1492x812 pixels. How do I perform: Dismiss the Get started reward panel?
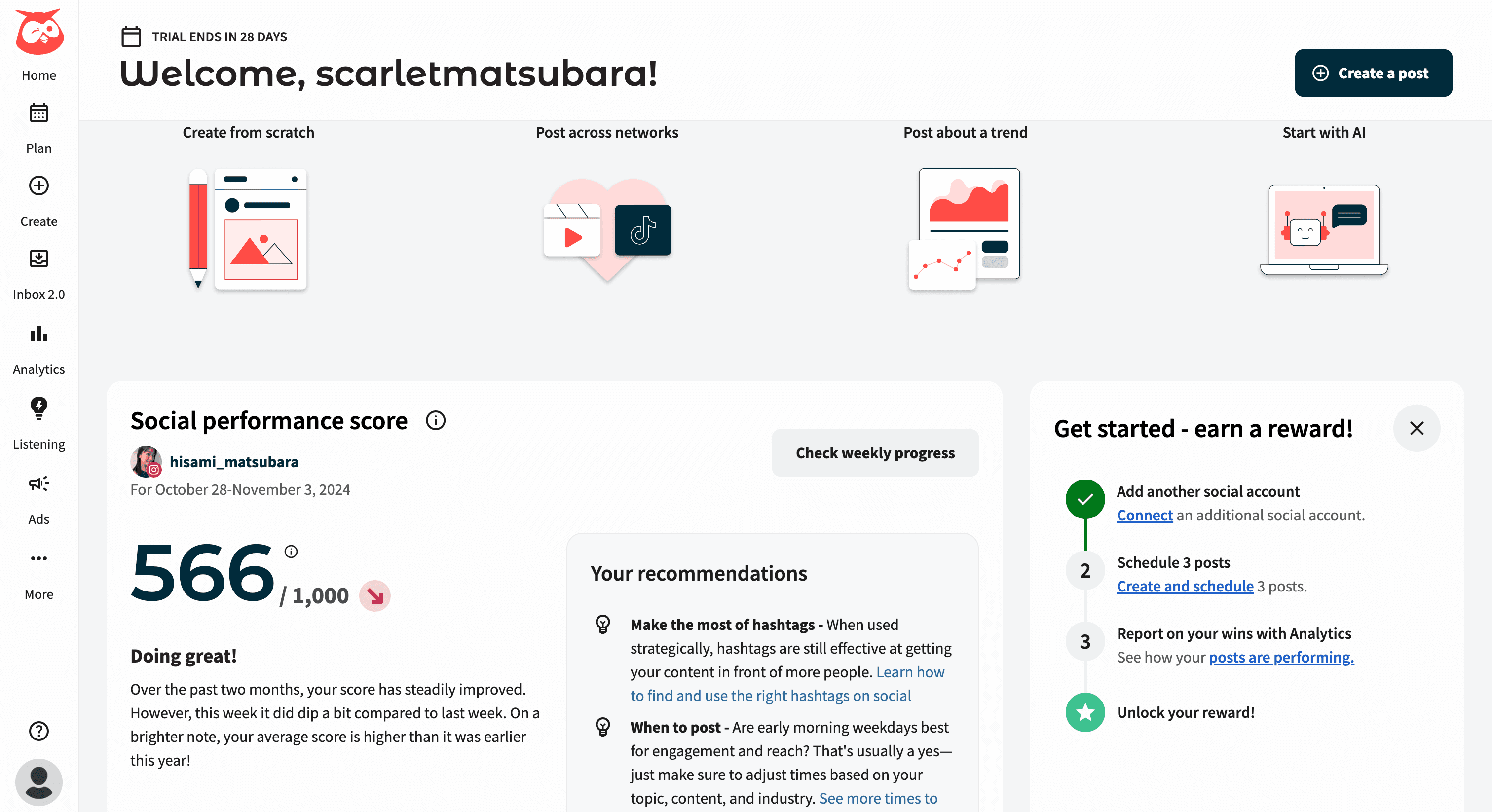click(x=1416, y=429)
